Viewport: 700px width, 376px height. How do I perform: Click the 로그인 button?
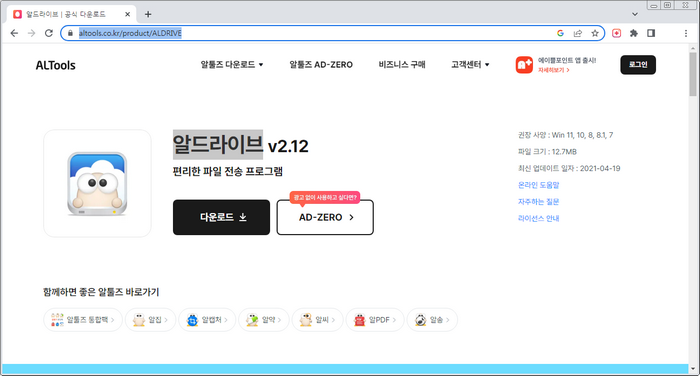coord(638,65)
